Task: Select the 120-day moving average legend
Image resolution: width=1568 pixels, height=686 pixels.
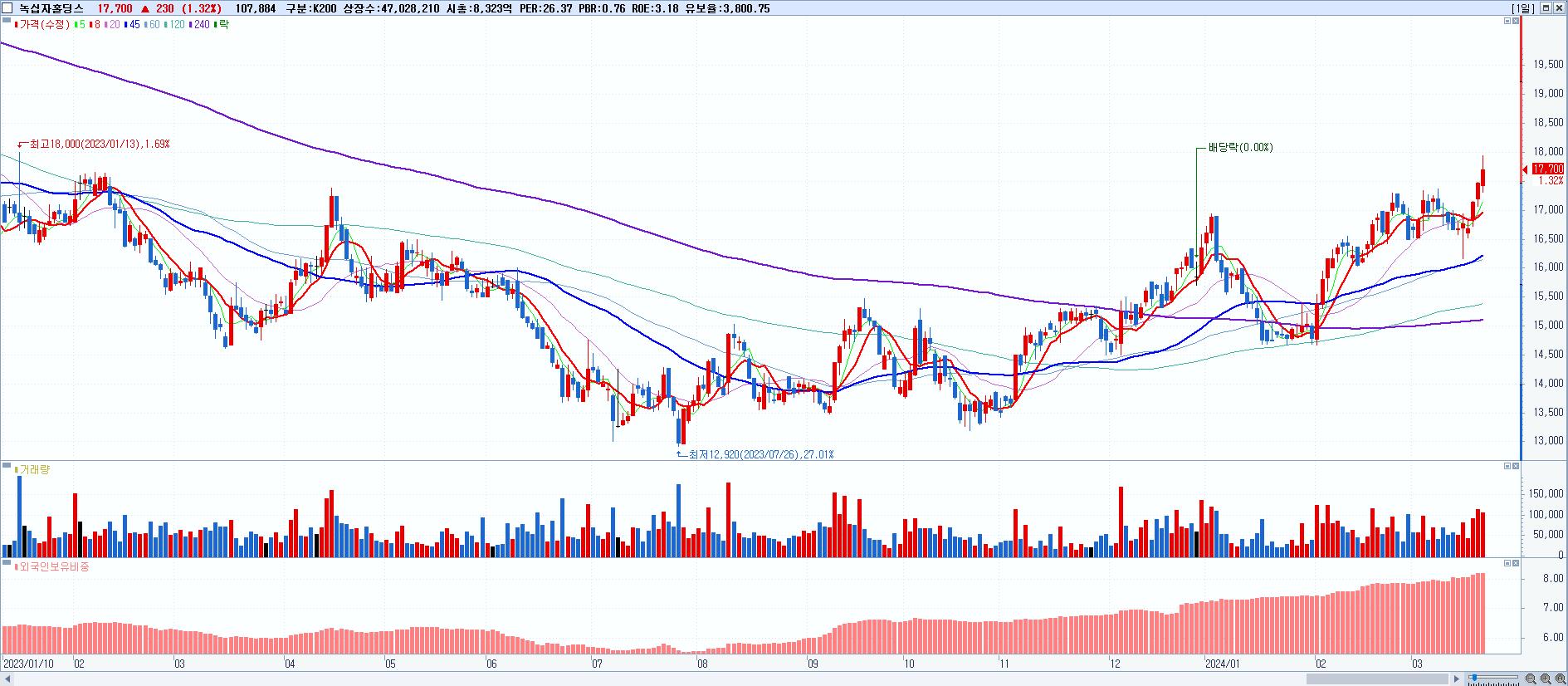Action: [176, 24]
